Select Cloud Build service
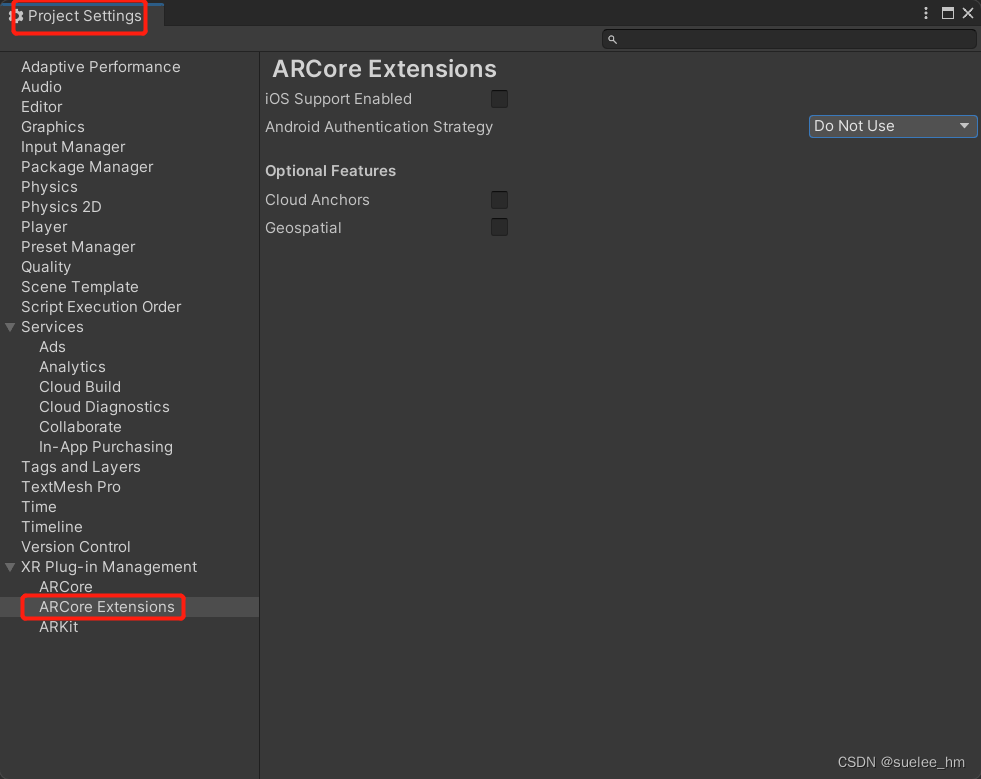 click(80, 387)
